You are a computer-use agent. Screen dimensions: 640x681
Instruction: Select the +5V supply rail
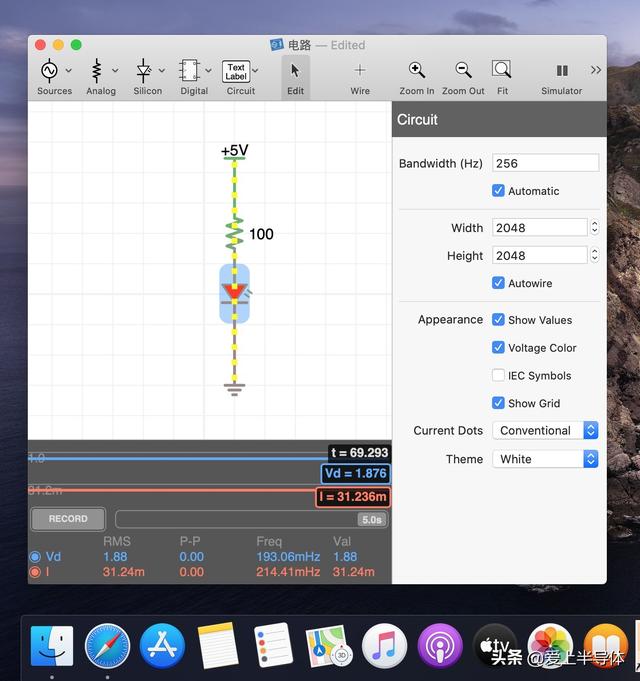[234, 152]
